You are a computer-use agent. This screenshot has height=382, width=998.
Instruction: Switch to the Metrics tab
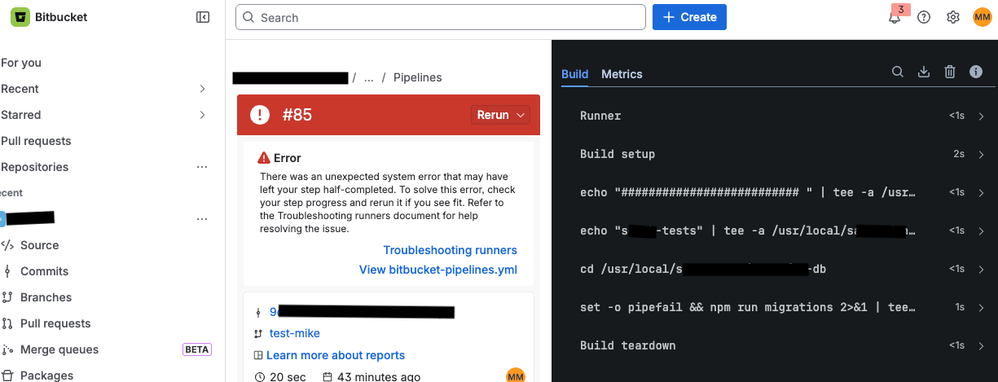(622, 74)
